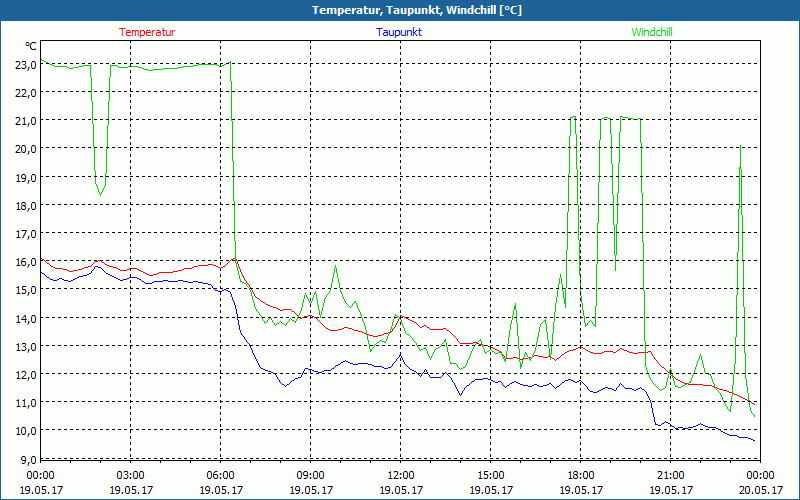Click the 09:00 time axis label

310,476
